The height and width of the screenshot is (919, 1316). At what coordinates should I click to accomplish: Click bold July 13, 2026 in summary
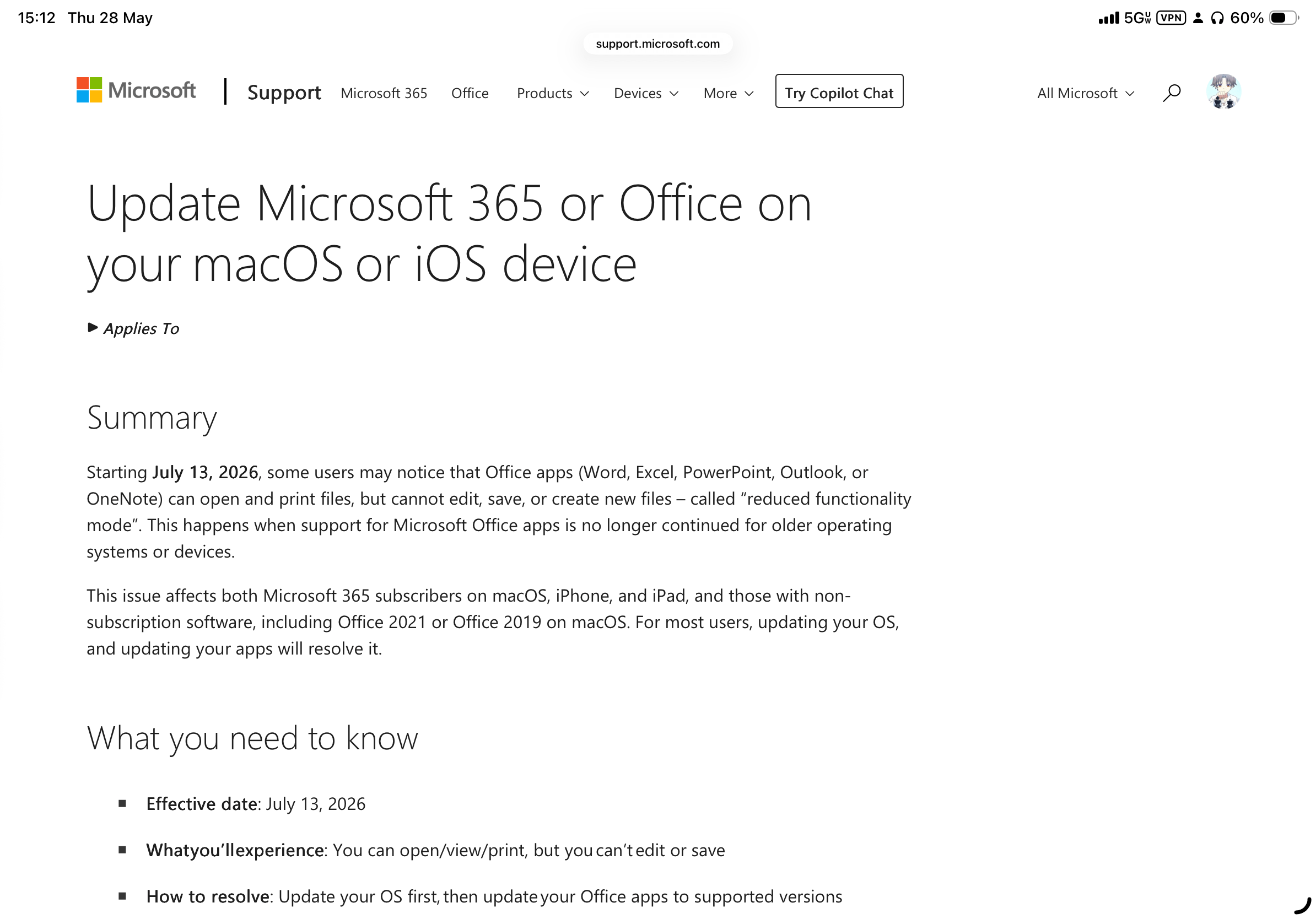(x=205, y=472)
